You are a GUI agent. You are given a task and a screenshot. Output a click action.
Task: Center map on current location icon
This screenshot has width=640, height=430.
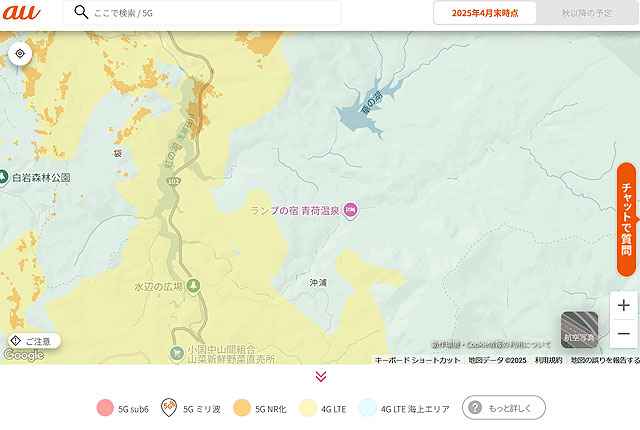tap(20, 53)
